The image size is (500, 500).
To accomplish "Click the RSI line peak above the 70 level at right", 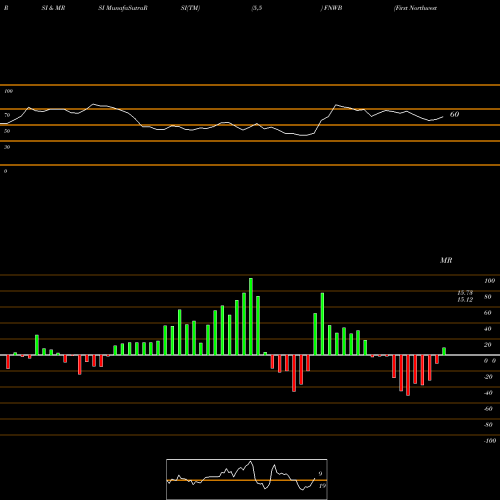I will [x=336, y=105].
